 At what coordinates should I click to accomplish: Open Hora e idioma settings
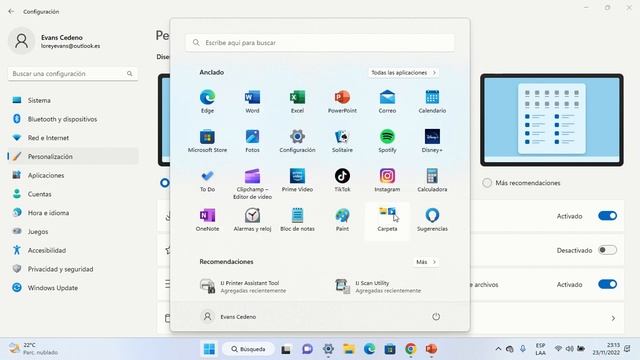pos(73,213)
